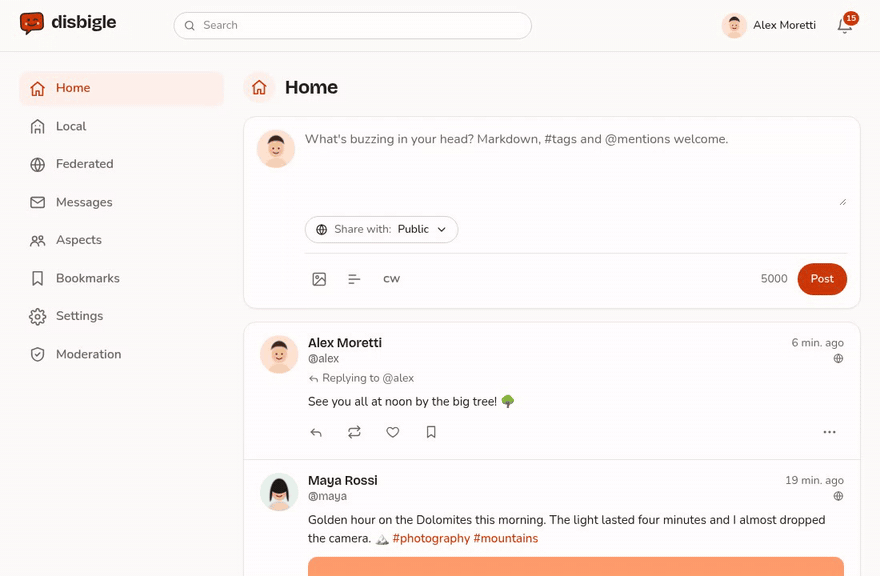Focus the post composer text area

tap(576, 168)
